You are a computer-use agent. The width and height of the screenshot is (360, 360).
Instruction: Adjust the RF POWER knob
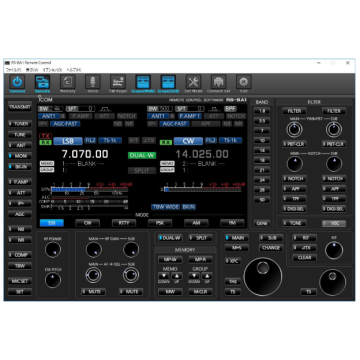(53, 250)
